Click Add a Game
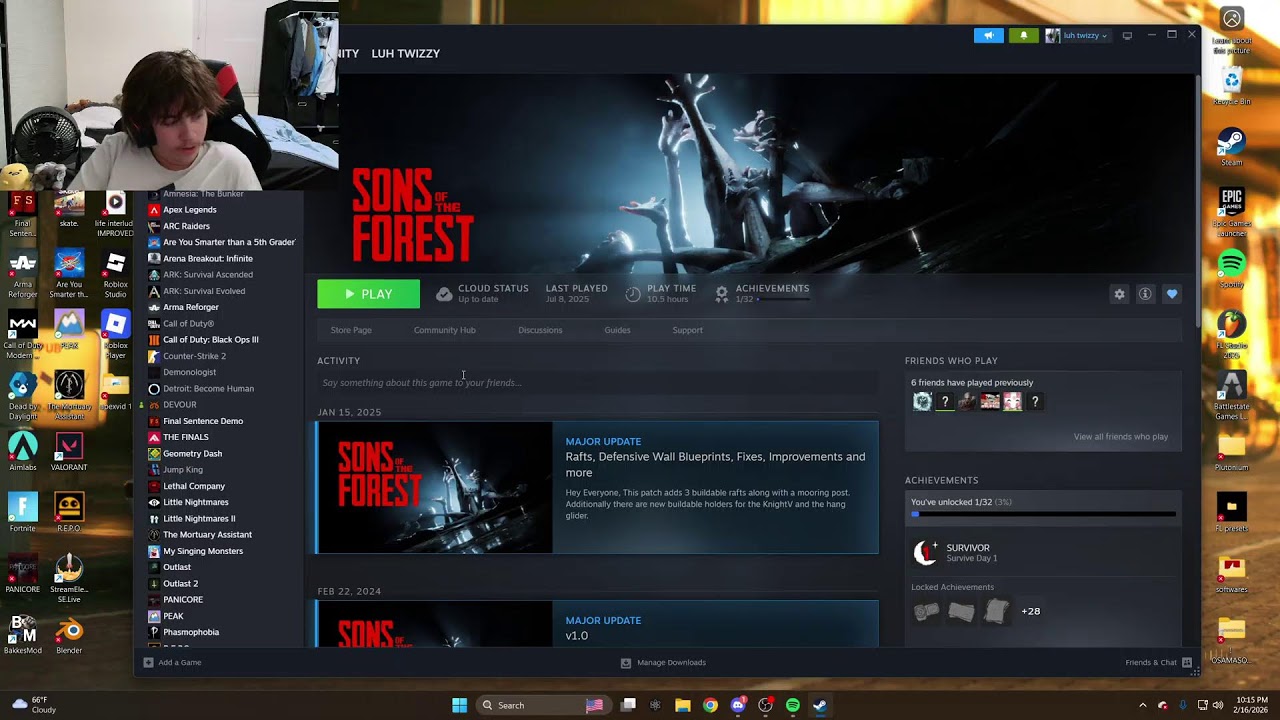 tap(172, 662)
